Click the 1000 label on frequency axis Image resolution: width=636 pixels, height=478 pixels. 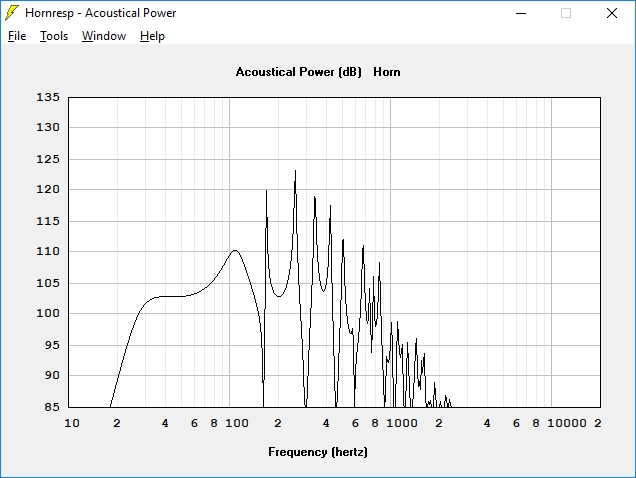tap(402, 423)
